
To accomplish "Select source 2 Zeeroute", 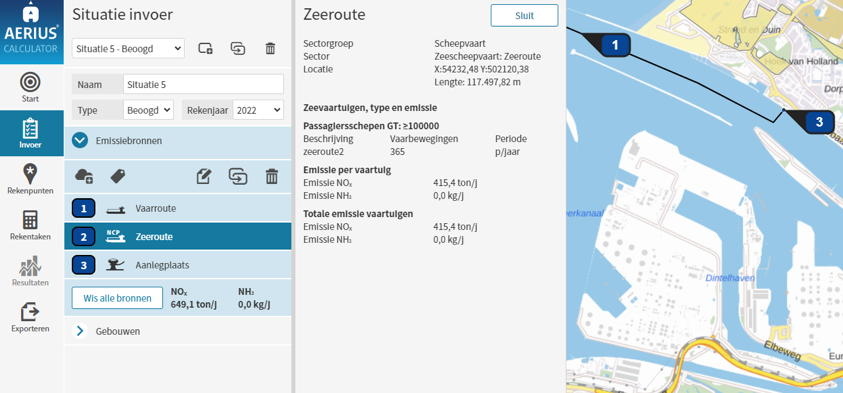I will (x=177, y=237).
